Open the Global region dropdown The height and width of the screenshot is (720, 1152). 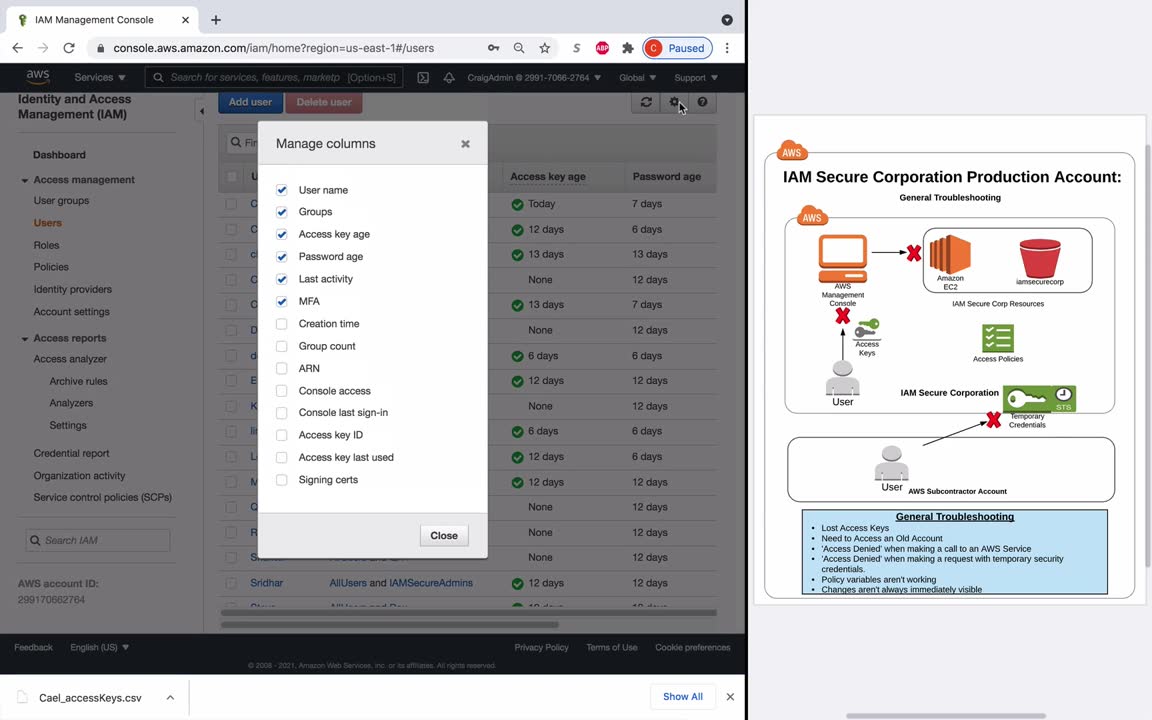point(637,77)
